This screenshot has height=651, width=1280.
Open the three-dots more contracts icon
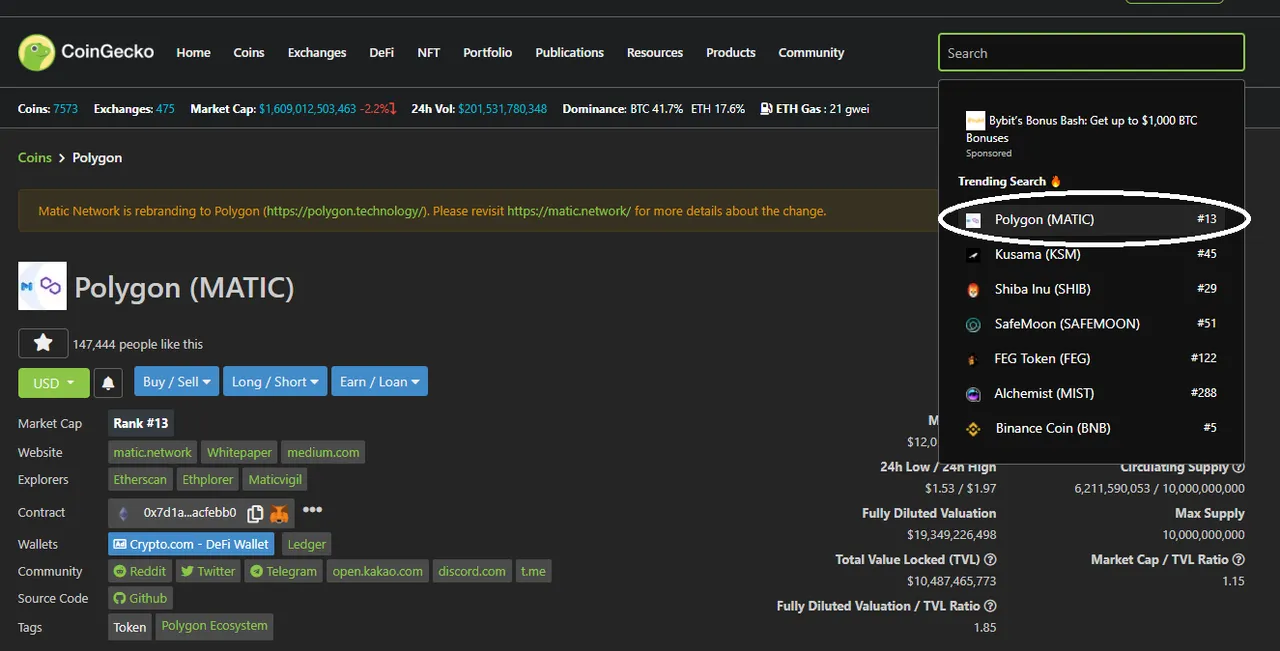click(313, 510)
